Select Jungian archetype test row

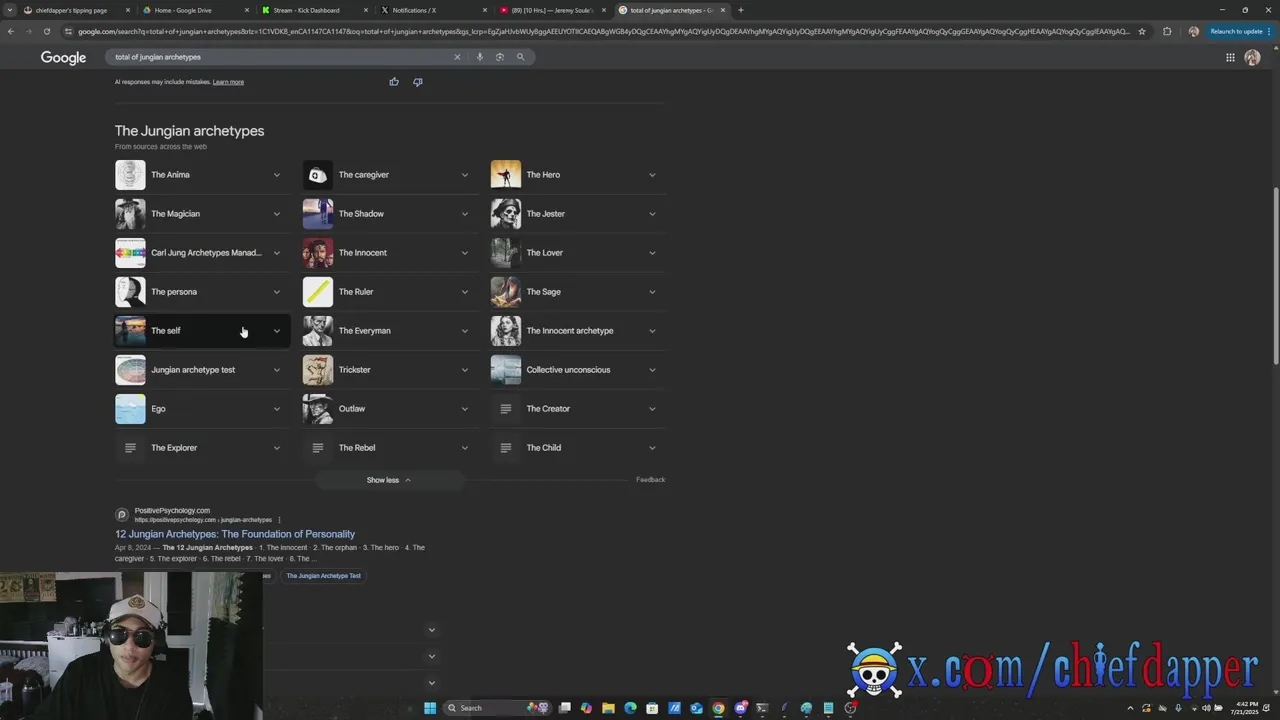coord(202,370)
